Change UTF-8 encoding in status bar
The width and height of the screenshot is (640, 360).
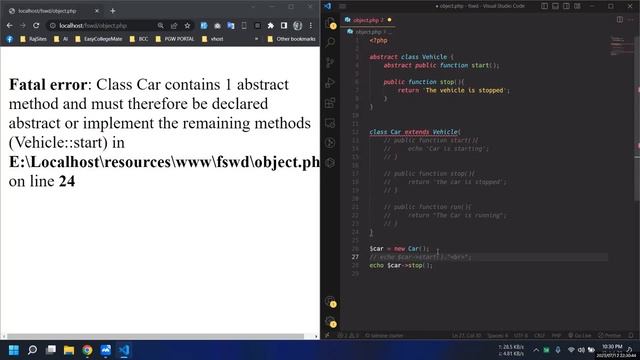[520, 336]
